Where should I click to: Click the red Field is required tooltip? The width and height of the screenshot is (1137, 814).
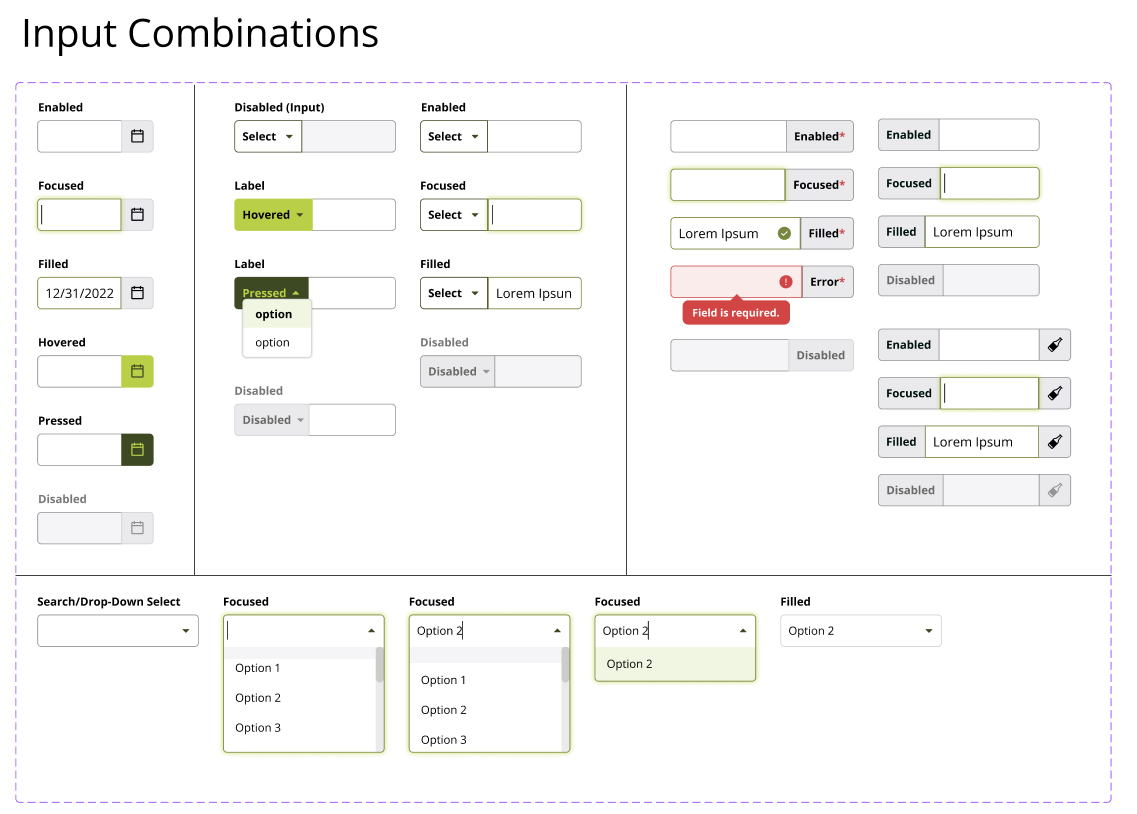pyautogui.click(x=735, y=312)
